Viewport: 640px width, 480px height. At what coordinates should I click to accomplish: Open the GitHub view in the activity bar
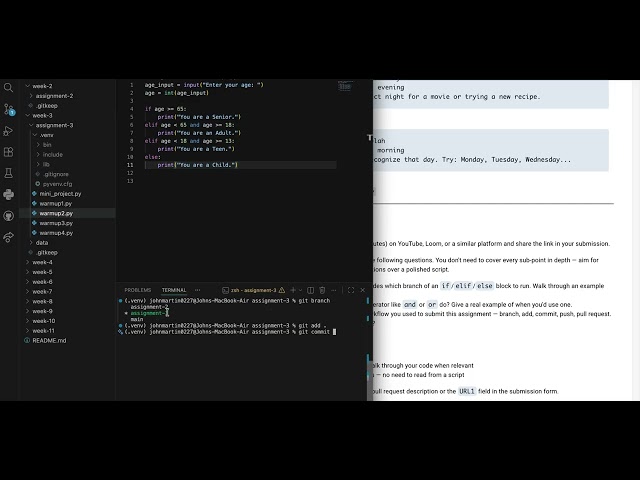point(8,216)
